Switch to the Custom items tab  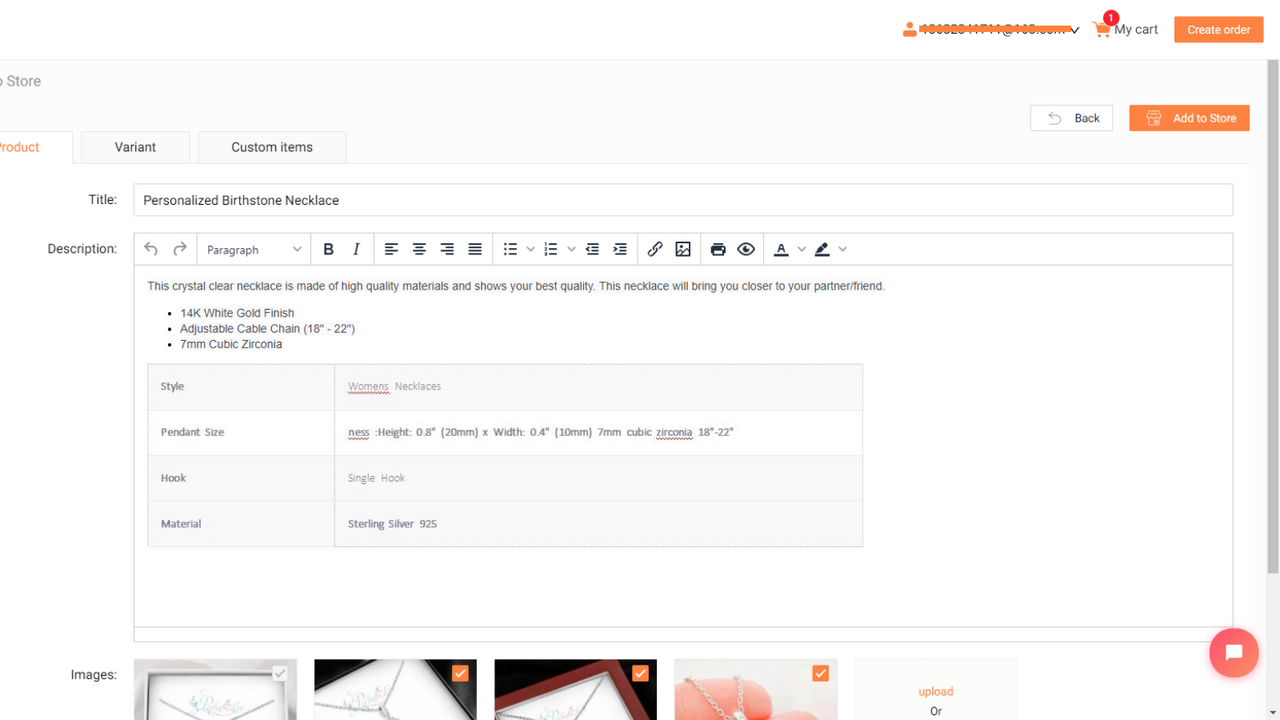pos(272,147)
